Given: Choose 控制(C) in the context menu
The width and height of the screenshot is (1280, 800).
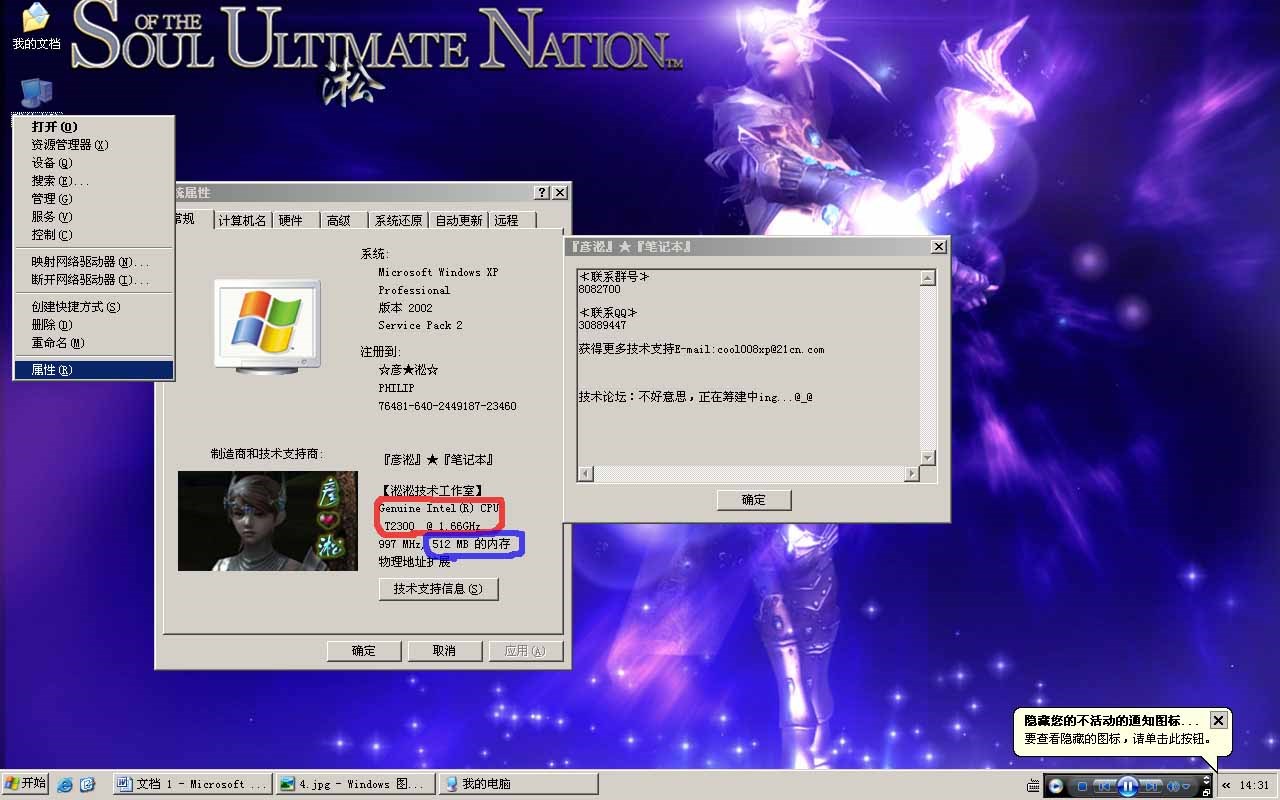Looking at the screenshot, I should 93,235.
